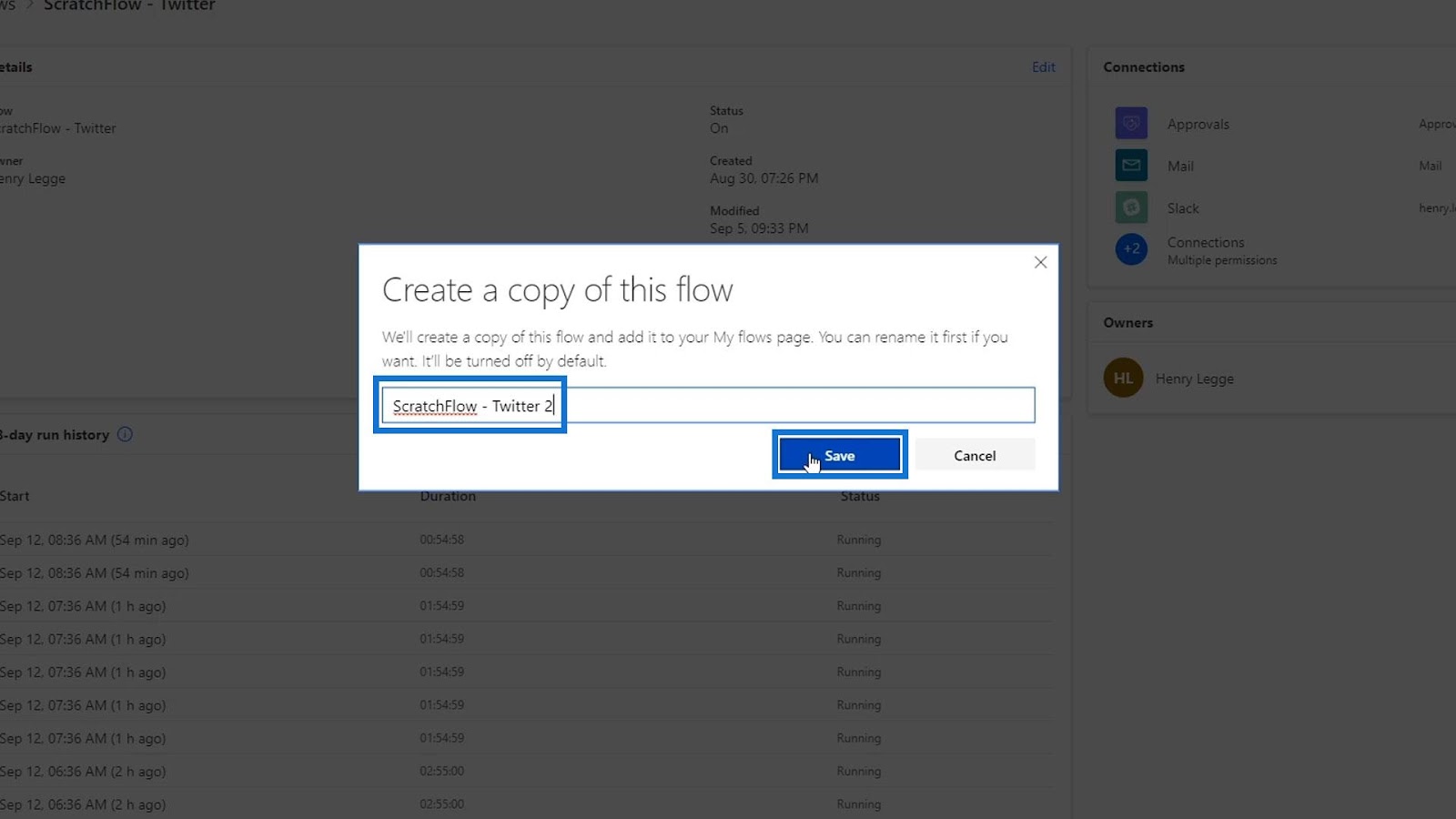Click the Approvals connection icon
This screenshot has height=819, width=1456.
[1131, 123]
